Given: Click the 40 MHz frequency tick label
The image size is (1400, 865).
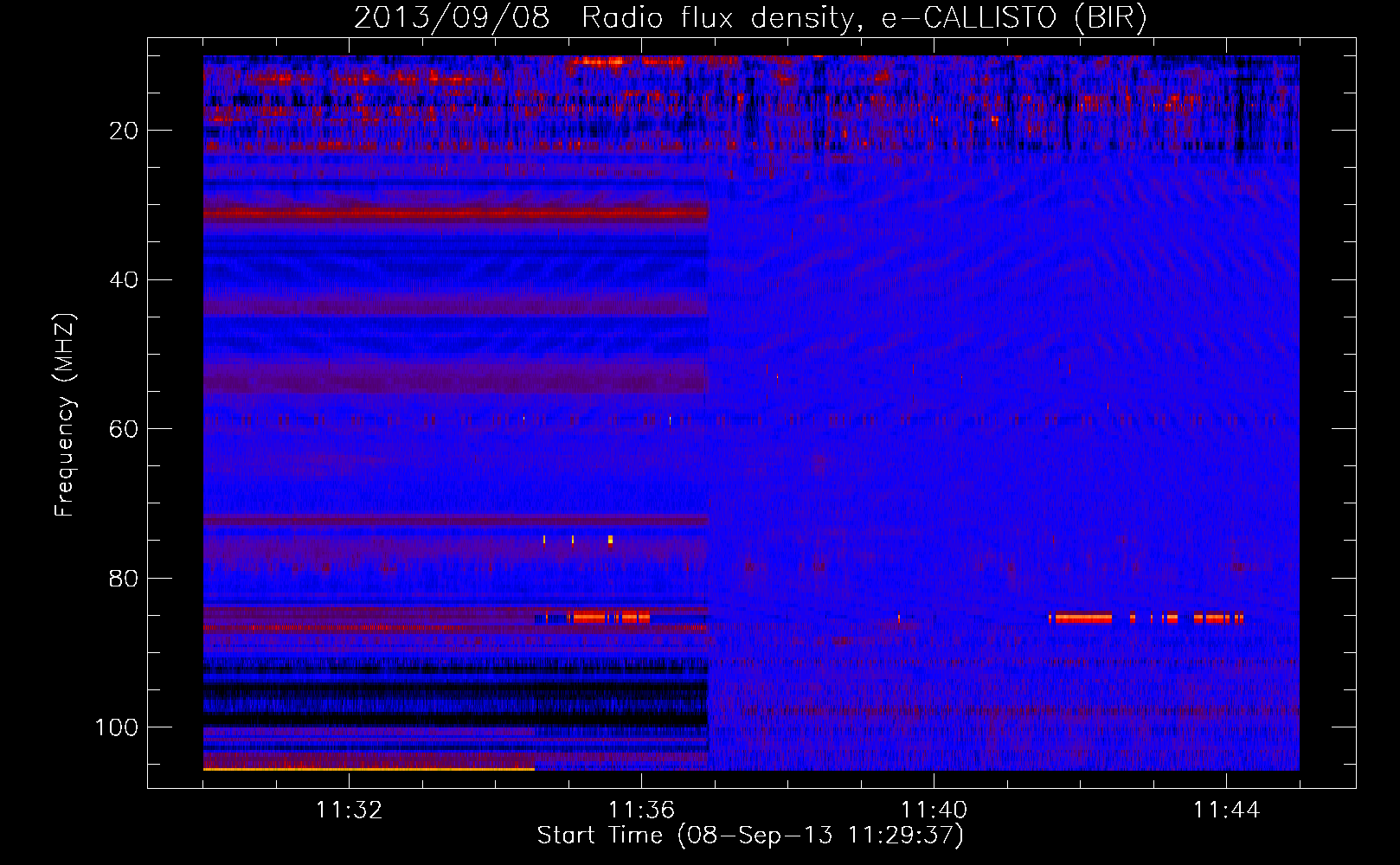Looking at the screenshot, I should click(x=124, y=279).
